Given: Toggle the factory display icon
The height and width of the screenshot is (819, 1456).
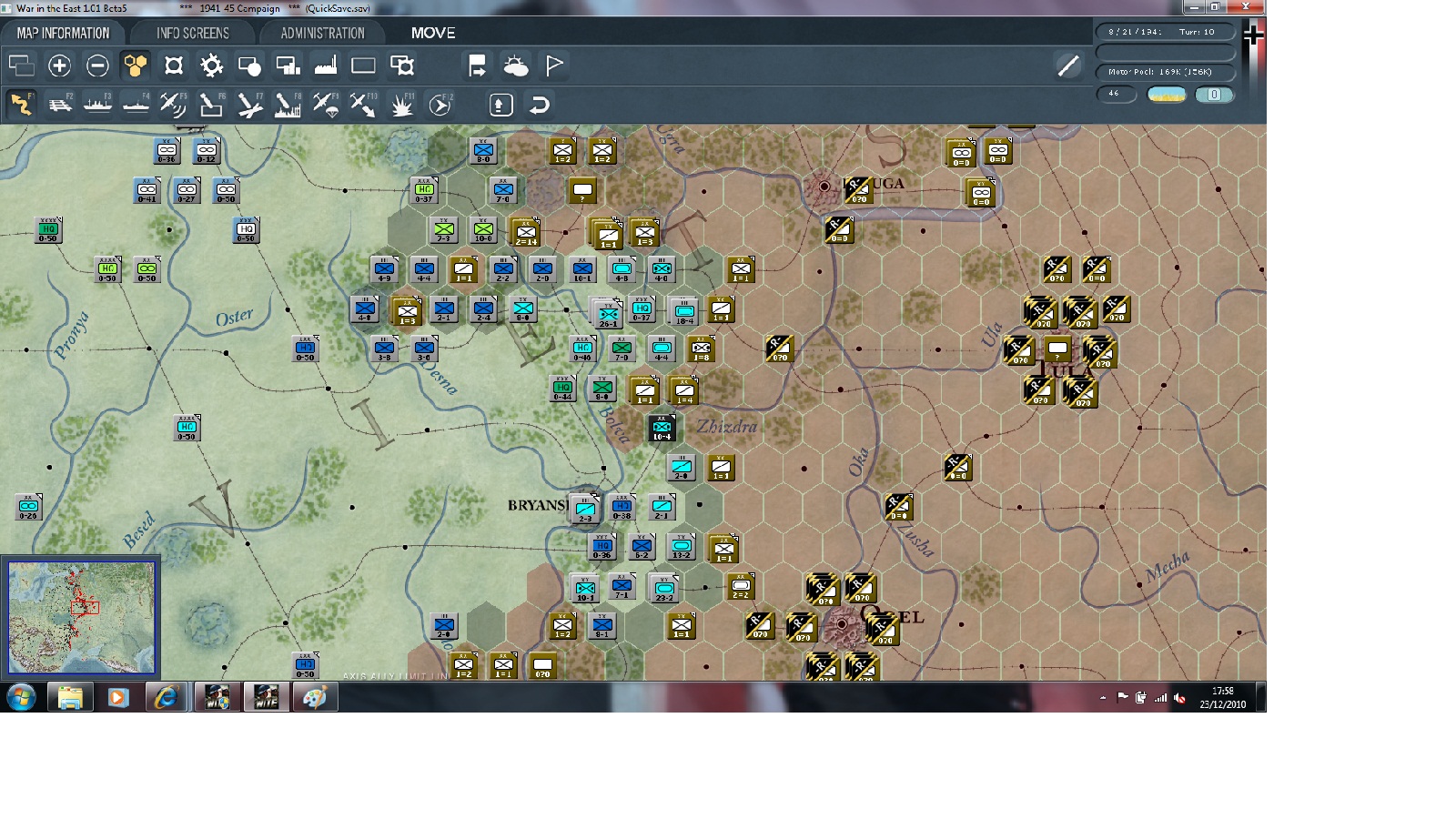Looking at the screenshot, I should coord(326,66).
